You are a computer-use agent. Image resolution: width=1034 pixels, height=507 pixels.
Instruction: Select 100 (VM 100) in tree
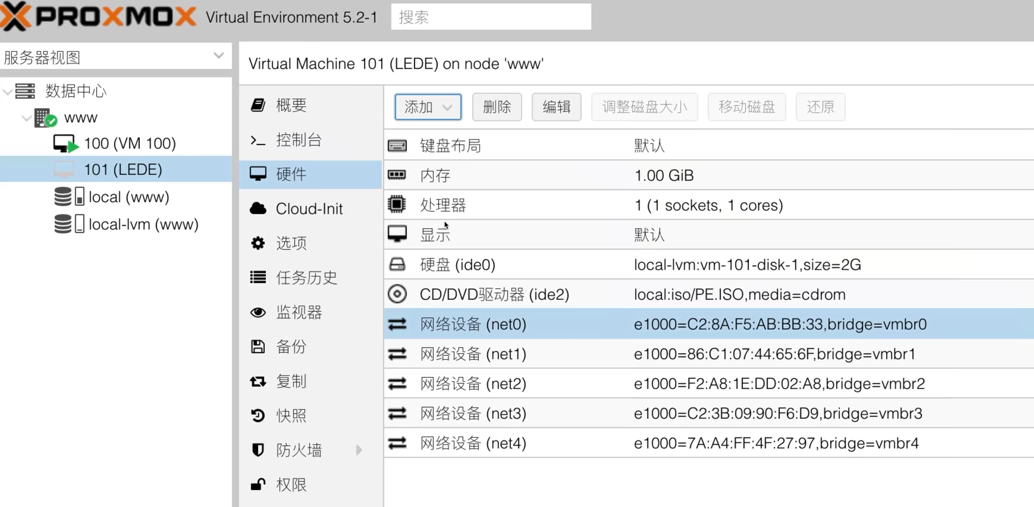129,143
